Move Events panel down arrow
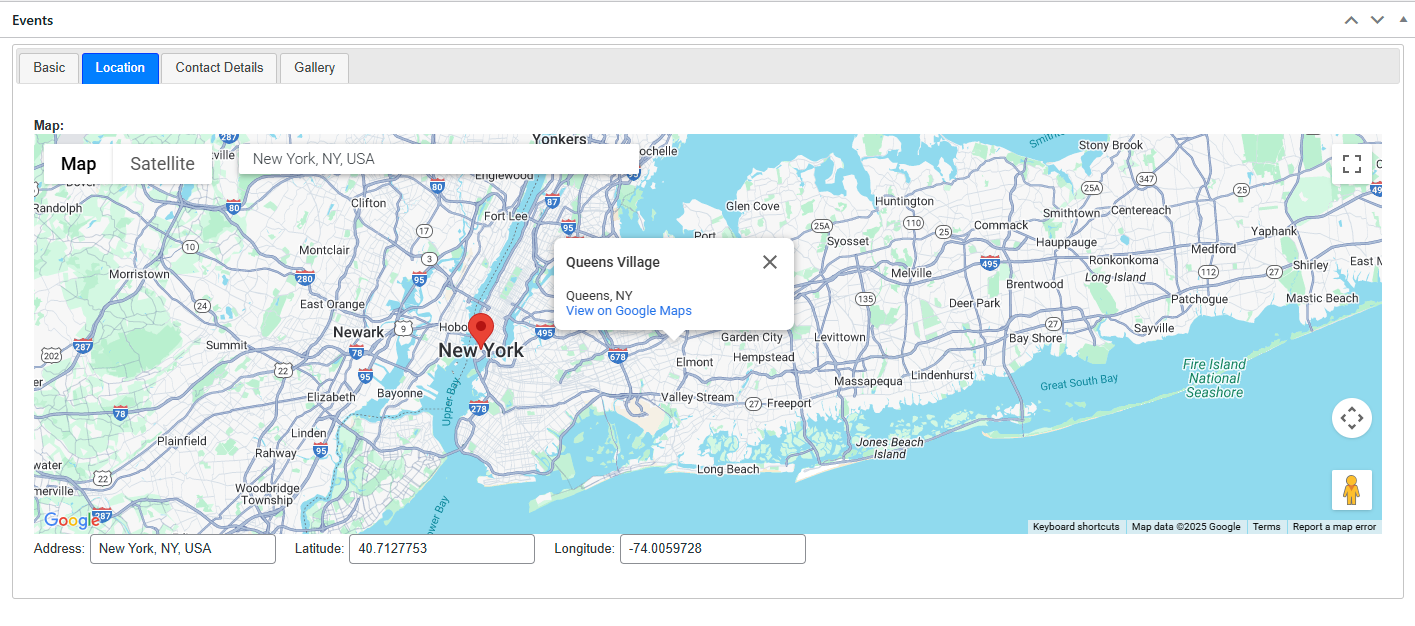 pos(1377,20)
